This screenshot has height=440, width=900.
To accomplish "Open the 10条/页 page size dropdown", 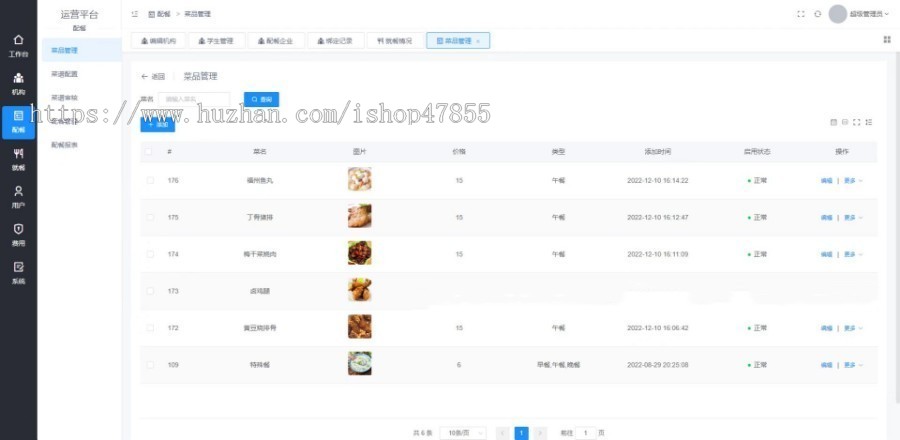I will coord(463,433).
